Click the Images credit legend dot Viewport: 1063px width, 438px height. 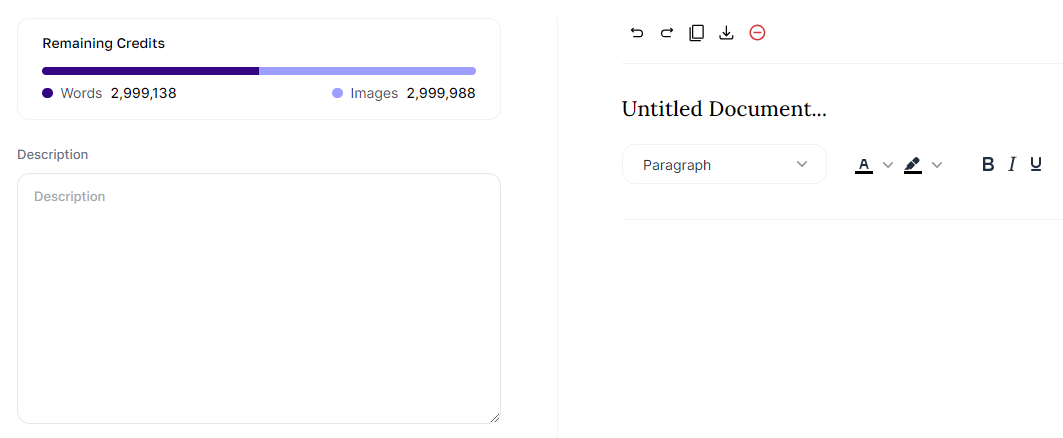338,94
